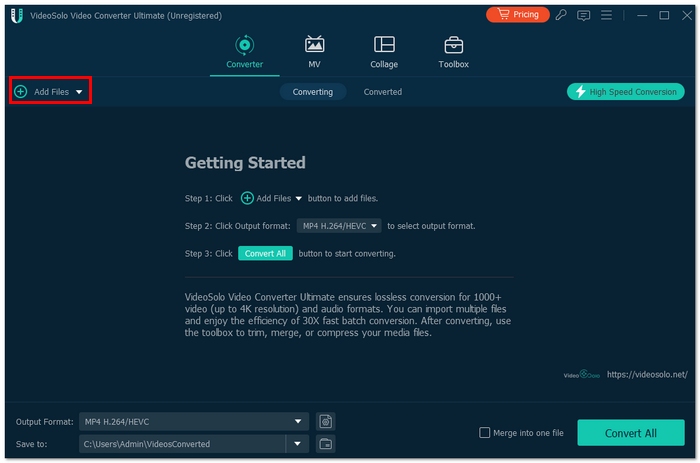Screen dimensions: 700x463
Task: Click the large Convert All button
Action: tap(630, 433)
